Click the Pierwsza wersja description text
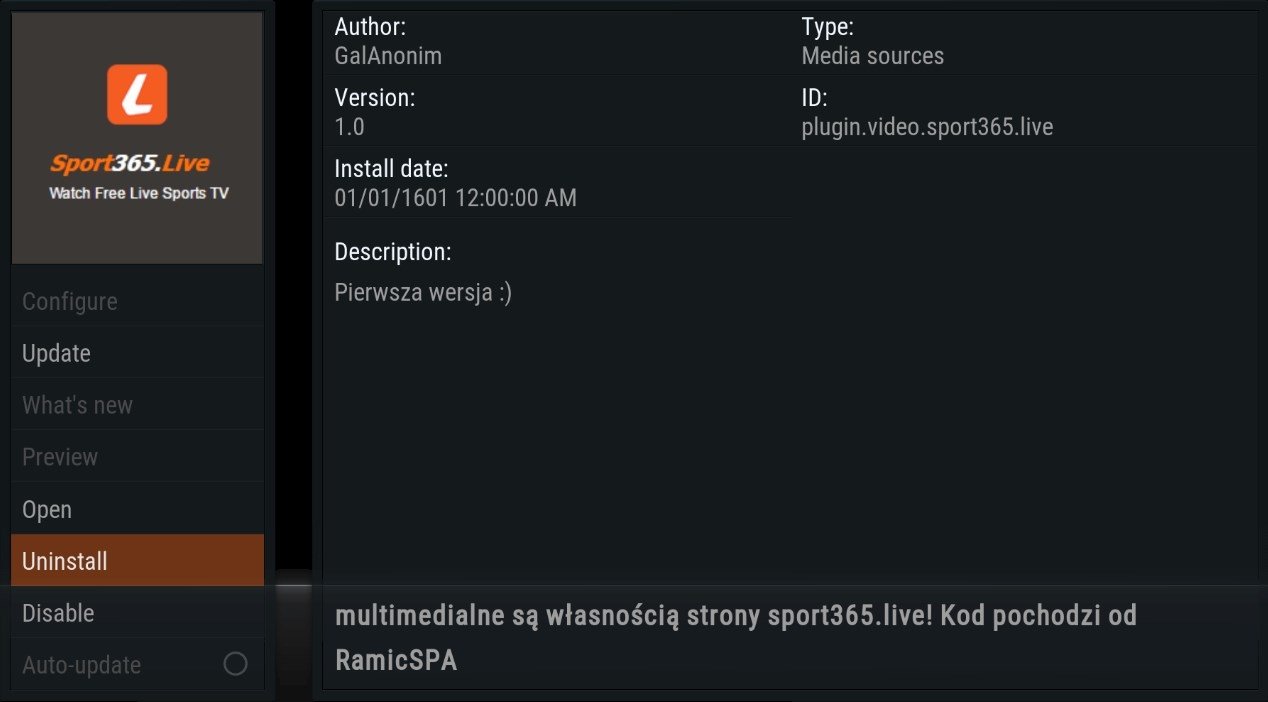This screenshot has width=1268, height=702. (x=423, y=293)
